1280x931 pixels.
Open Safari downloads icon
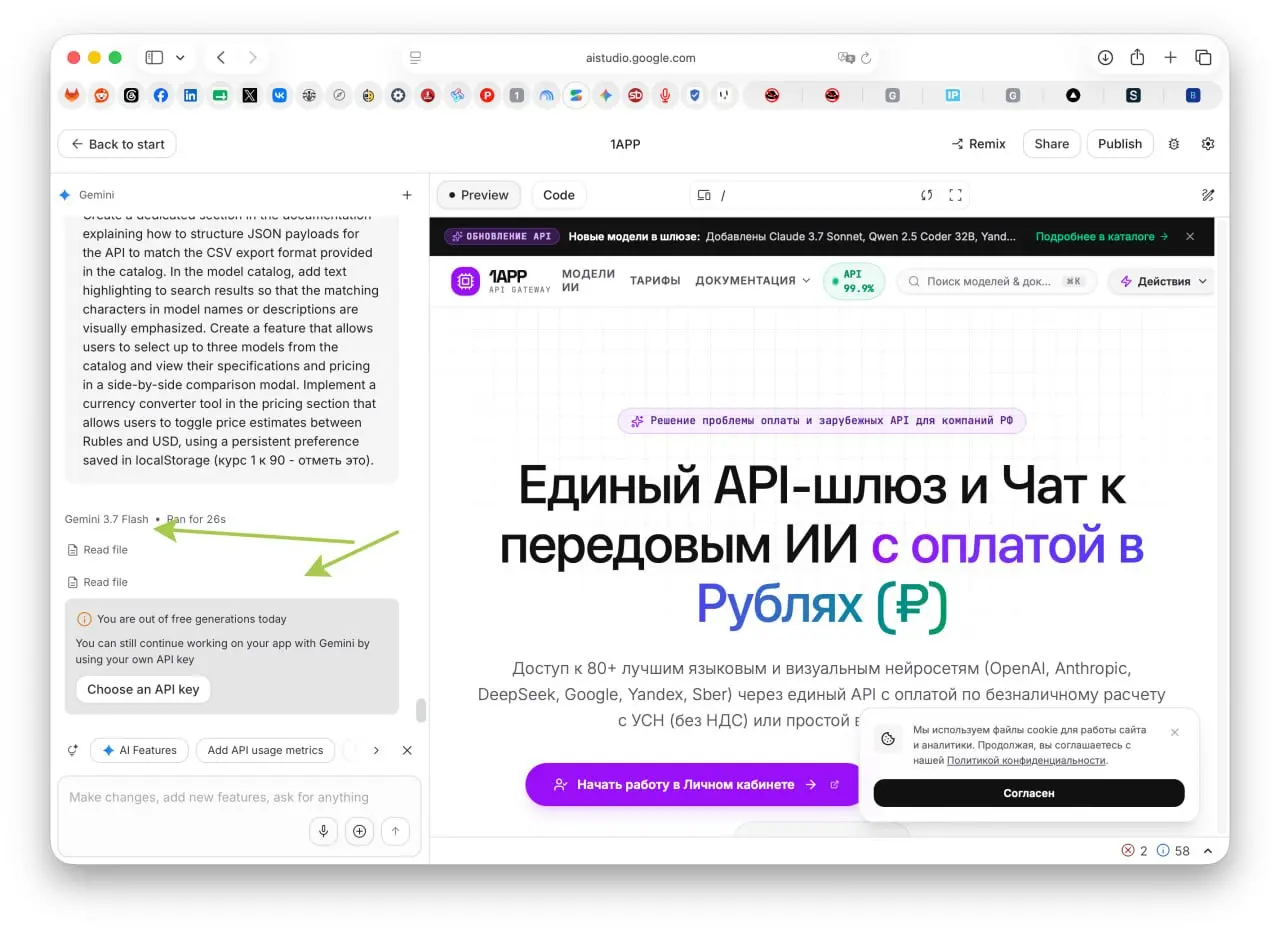tap(1105, 58)
